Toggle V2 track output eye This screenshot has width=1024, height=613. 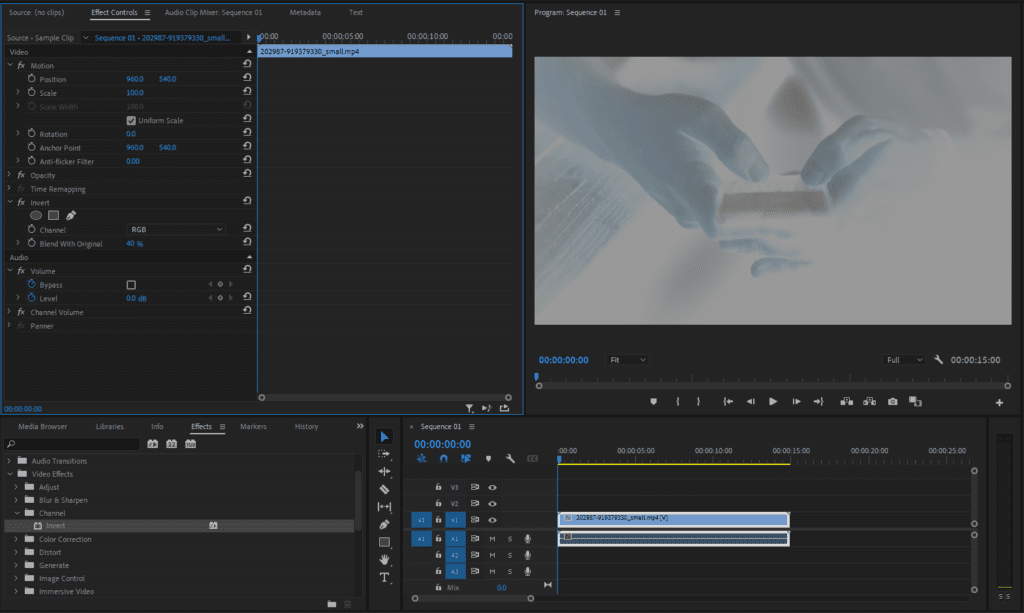click(x=492, y=503)
